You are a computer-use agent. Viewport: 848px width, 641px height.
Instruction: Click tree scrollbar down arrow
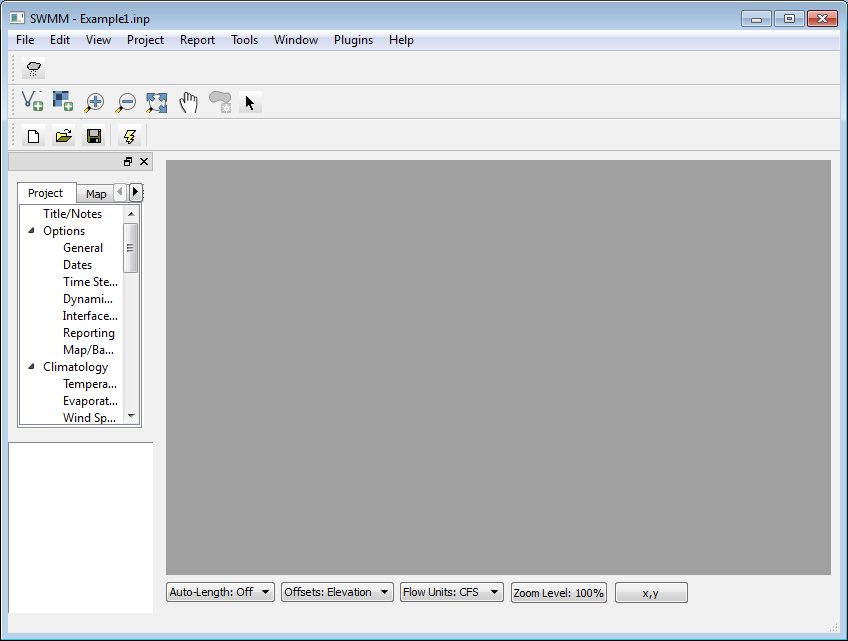[131, 416]
